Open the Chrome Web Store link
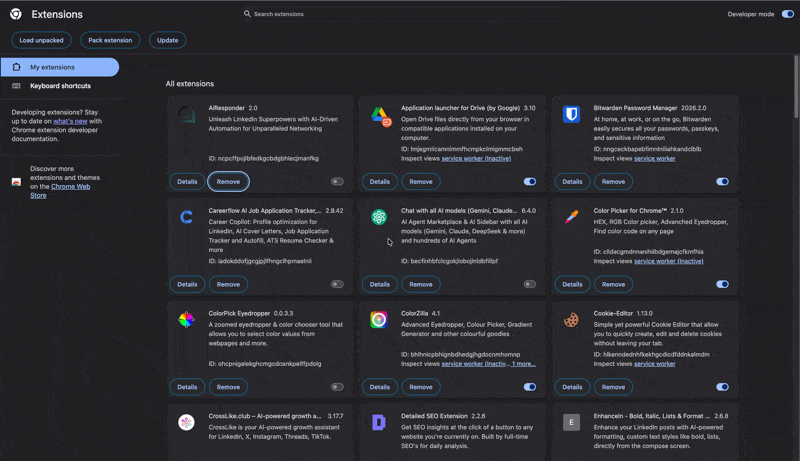 [x=60, y=191]
